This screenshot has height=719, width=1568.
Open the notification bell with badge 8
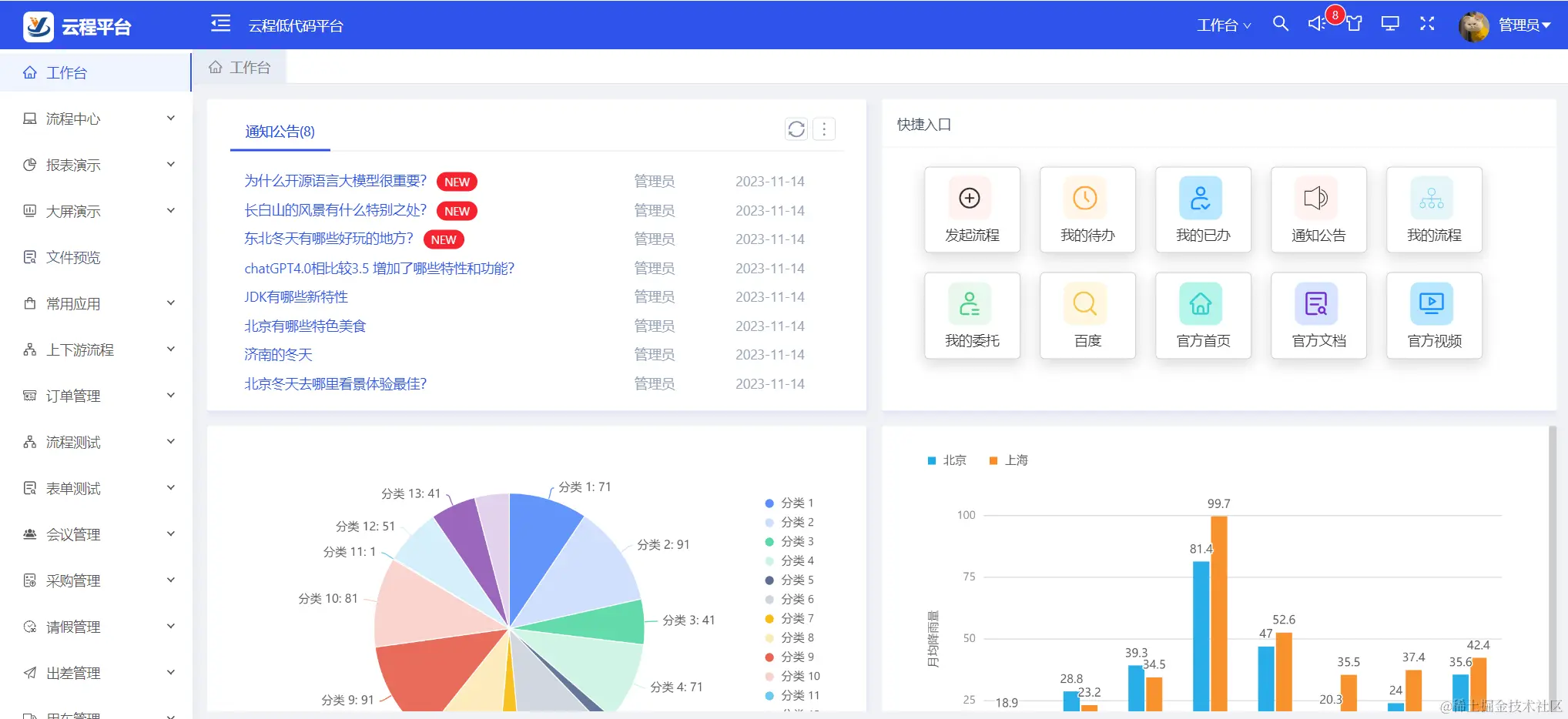1316,24
